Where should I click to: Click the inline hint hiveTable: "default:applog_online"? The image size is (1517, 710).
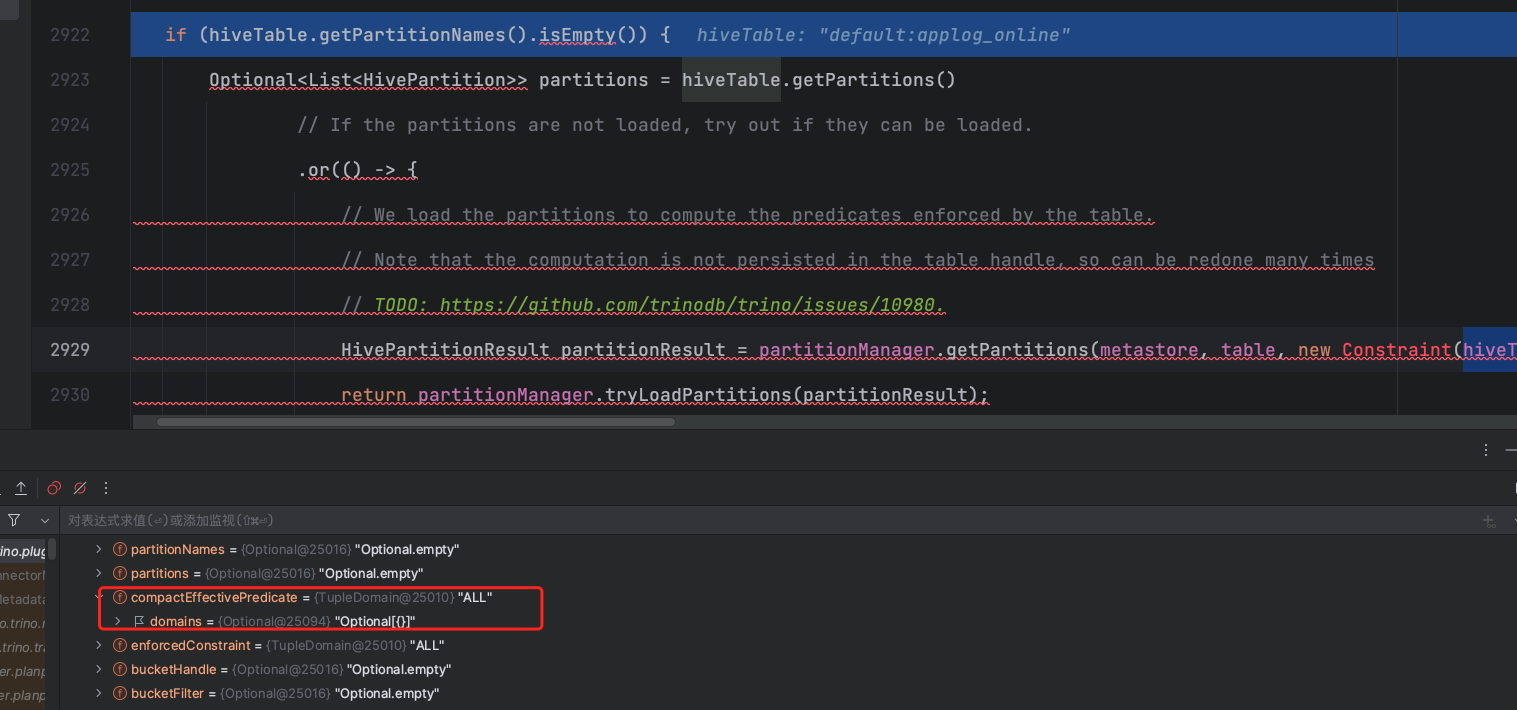point(883,35)
